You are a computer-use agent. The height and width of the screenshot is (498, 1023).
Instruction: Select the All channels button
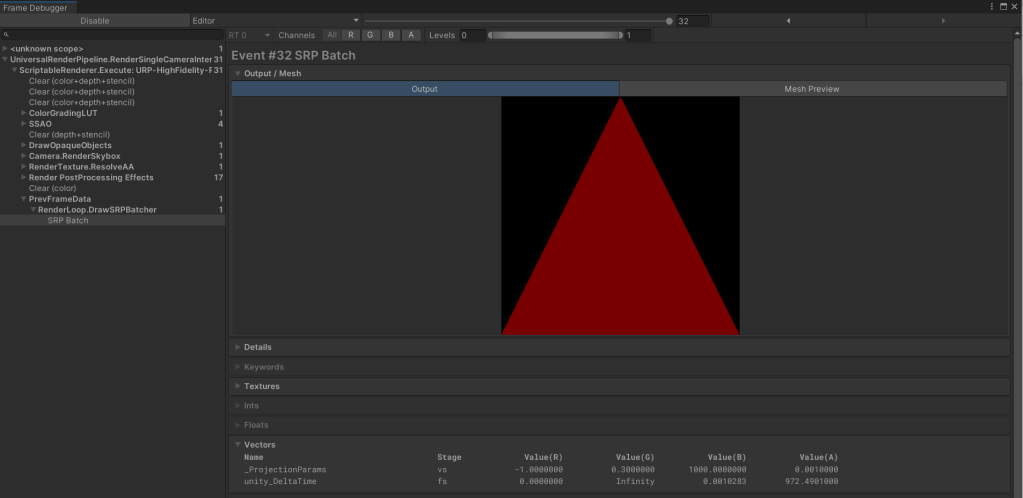(331, 35)
